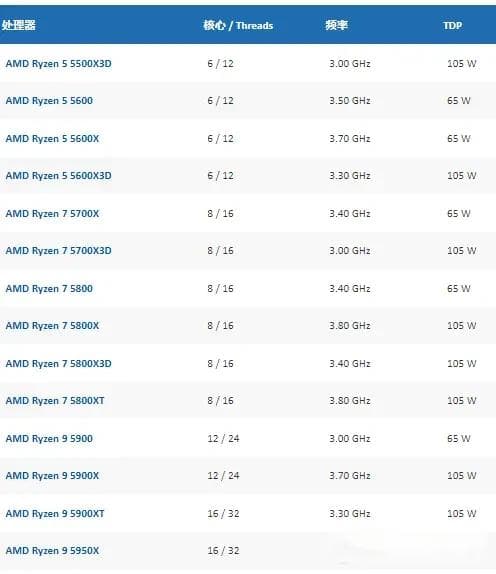The height and width of the screenshot is (574, 496).
Task: Click the 16 / 32 cell for 5900XT
Action: tap(223, 514)
